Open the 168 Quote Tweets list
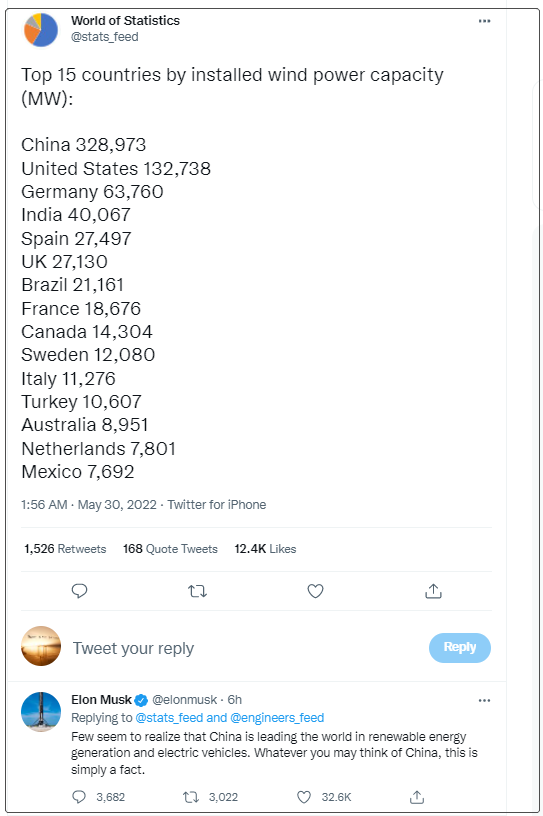 170,549
